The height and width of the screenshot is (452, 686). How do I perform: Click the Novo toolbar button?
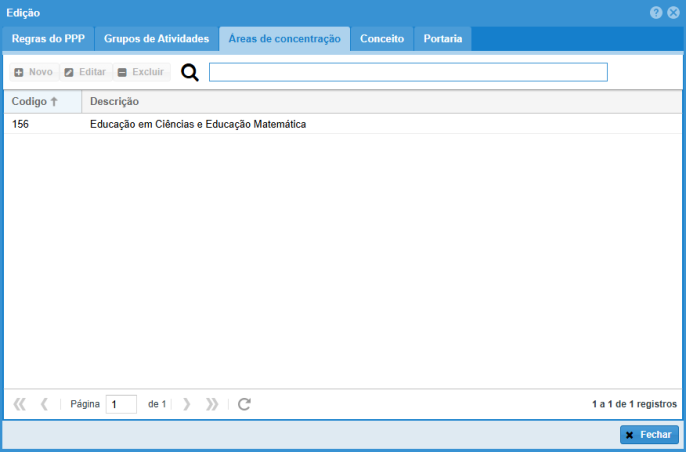click(x=33, y=73)
